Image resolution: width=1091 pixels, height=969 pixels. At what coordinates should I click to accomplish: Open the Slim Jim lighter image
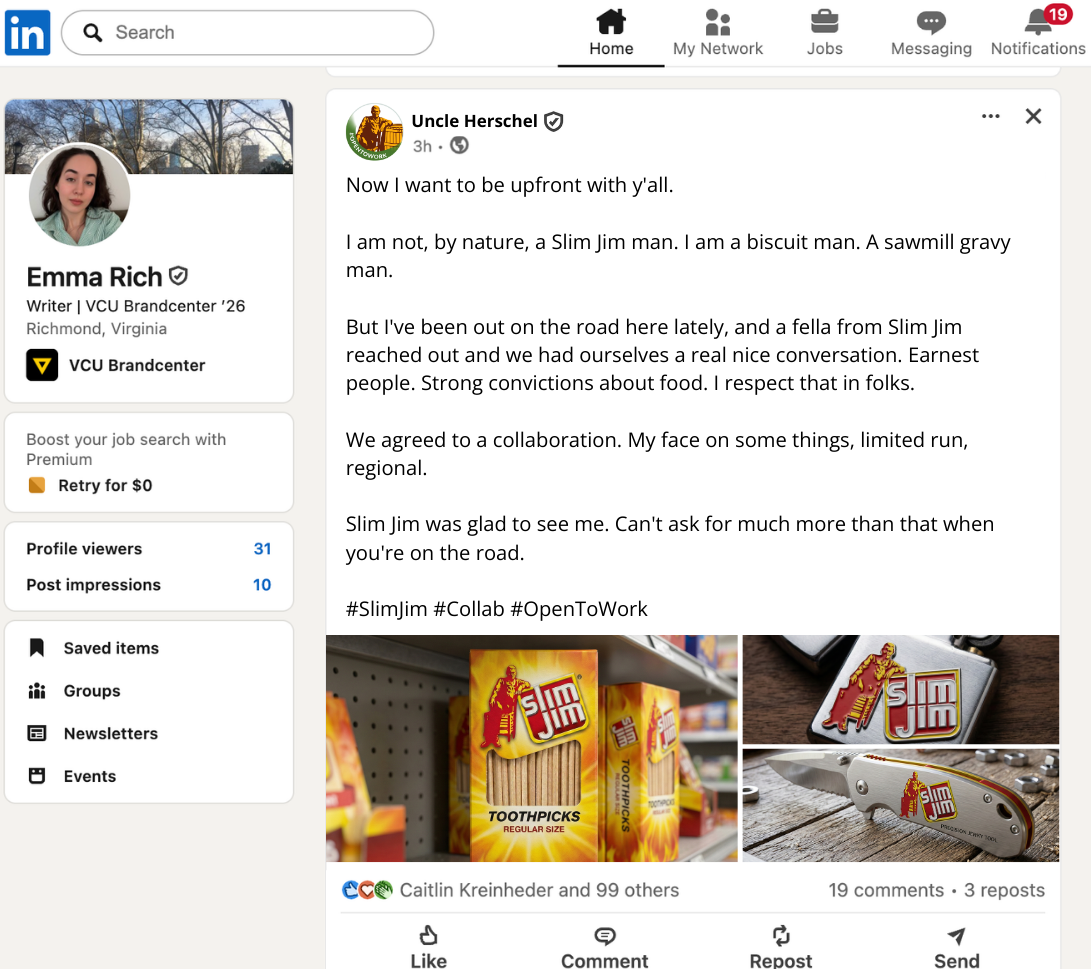tap(901, 689)
